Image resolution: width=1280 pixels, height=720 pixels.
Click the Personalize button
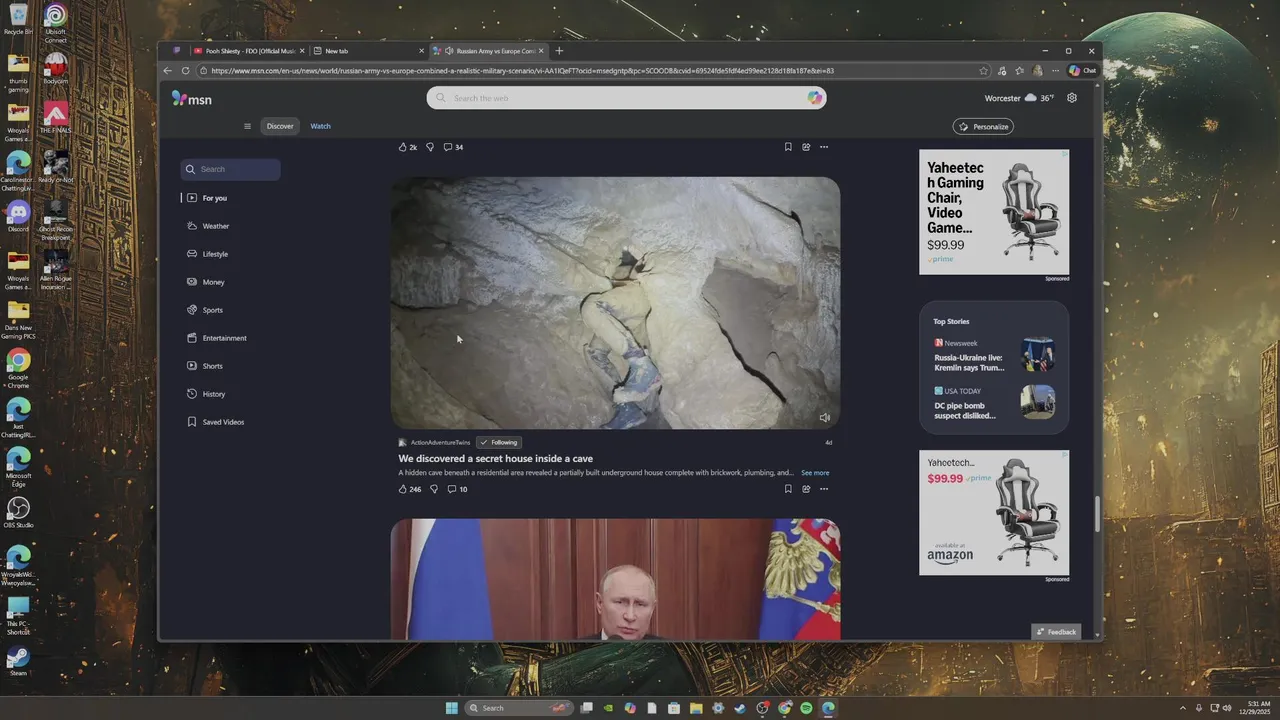point(983,127)
